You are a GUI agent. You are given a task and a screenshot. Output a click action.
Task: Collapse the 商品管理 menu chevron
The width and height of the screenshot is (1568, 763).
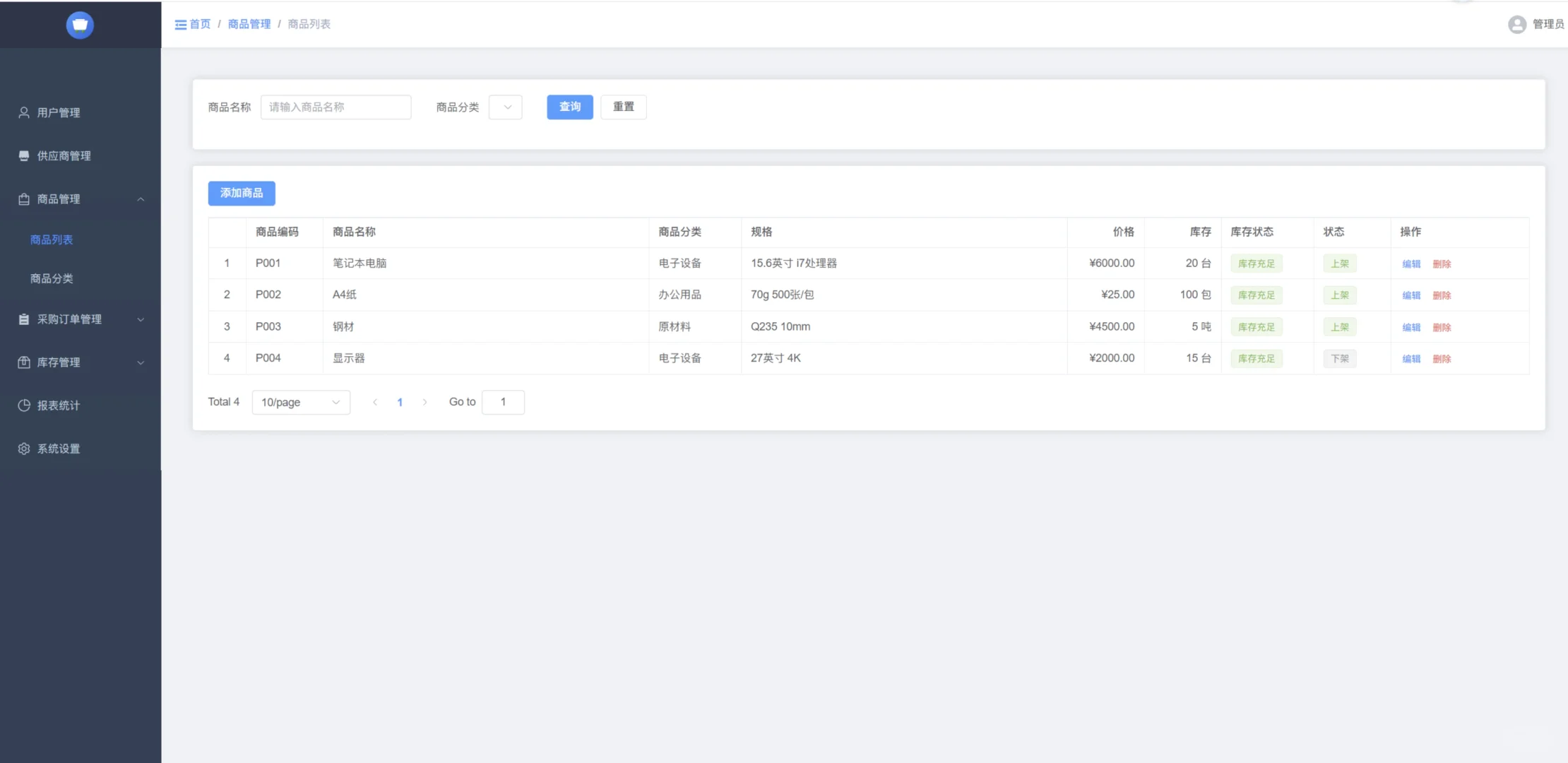tap(141, 199)
